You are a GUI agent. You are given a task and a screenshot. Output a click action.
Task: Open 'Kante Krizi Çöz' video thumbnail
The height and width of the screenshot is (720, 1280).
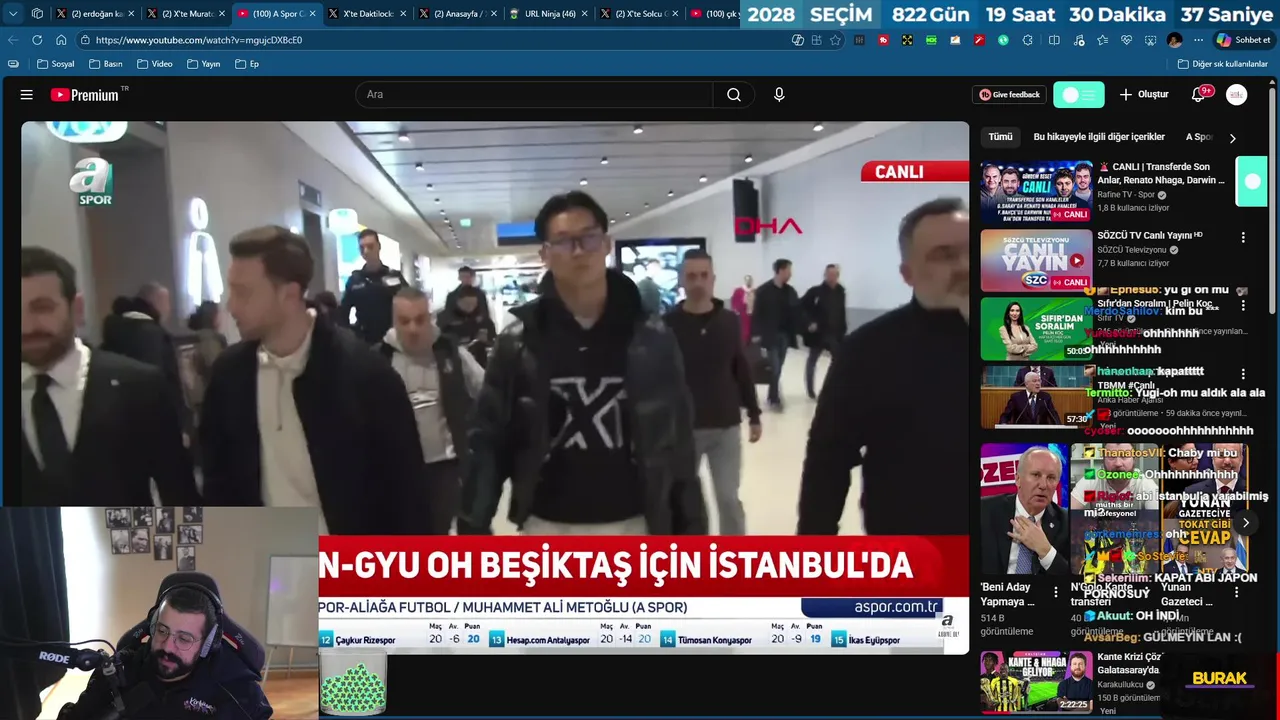(1036, 682)
